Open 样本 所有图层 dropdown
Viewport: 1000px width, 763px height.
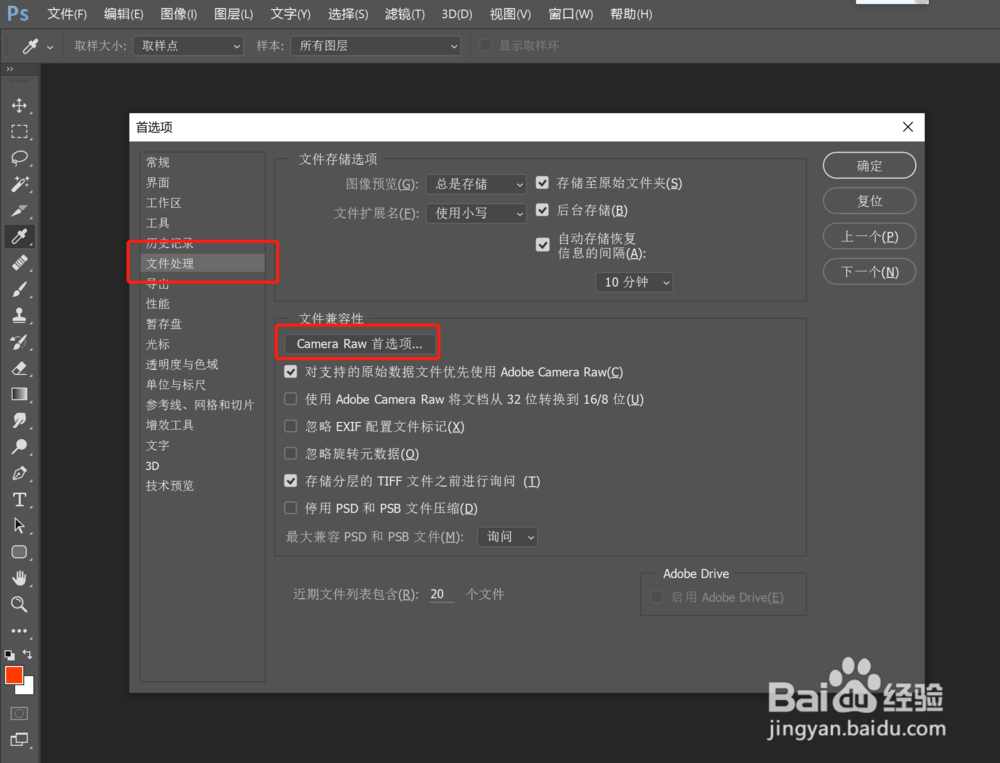click(376, 46)
